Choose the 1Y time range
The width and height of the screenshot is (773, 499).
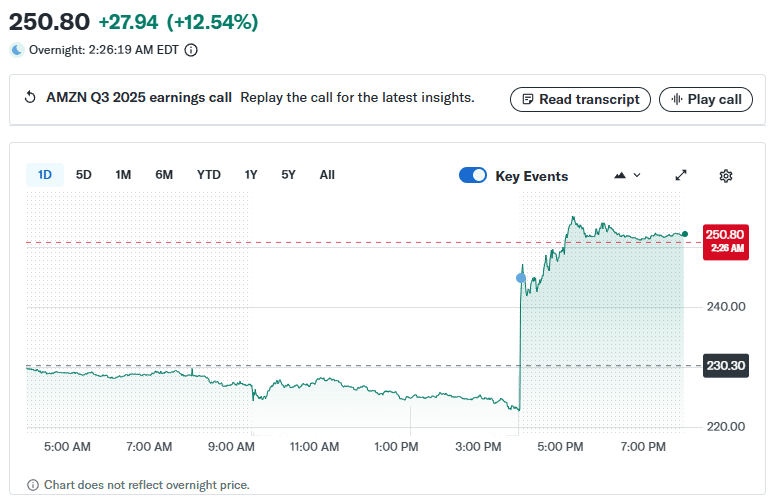(251, 175)
